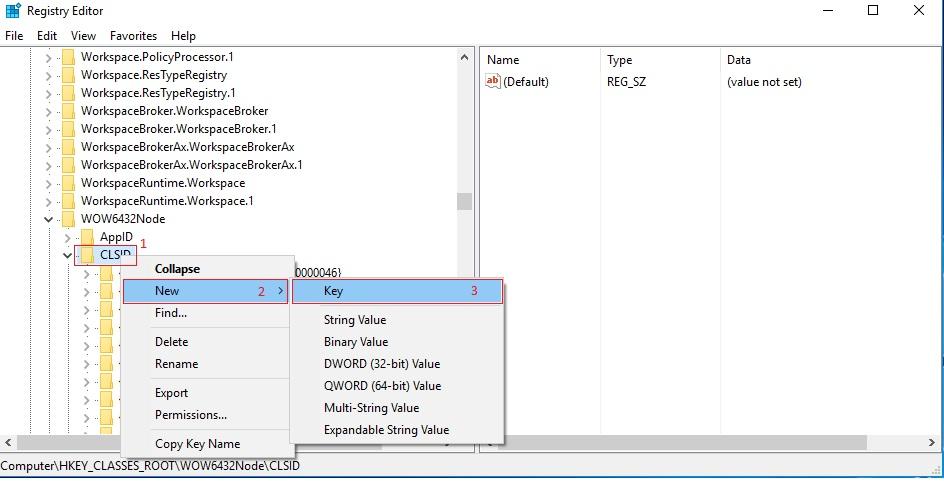The height and width of the screenshot is (481, 944).
Task: Expand WorkspaceBroker.WorkspaceBroker node
Action: tap(48, 111)
